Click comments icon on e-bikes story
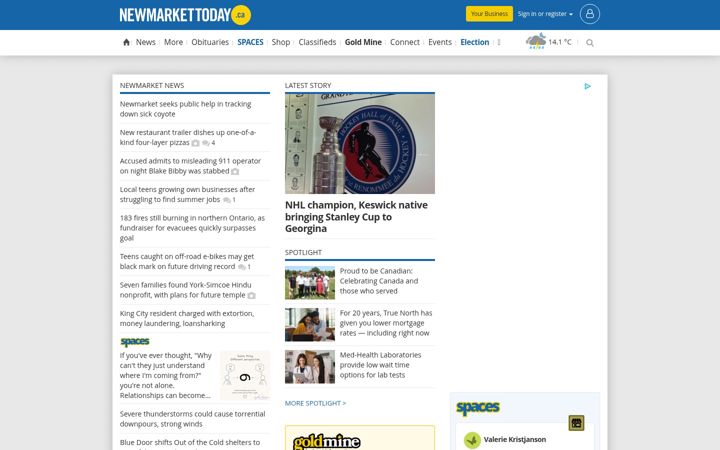 pos(242,267)
